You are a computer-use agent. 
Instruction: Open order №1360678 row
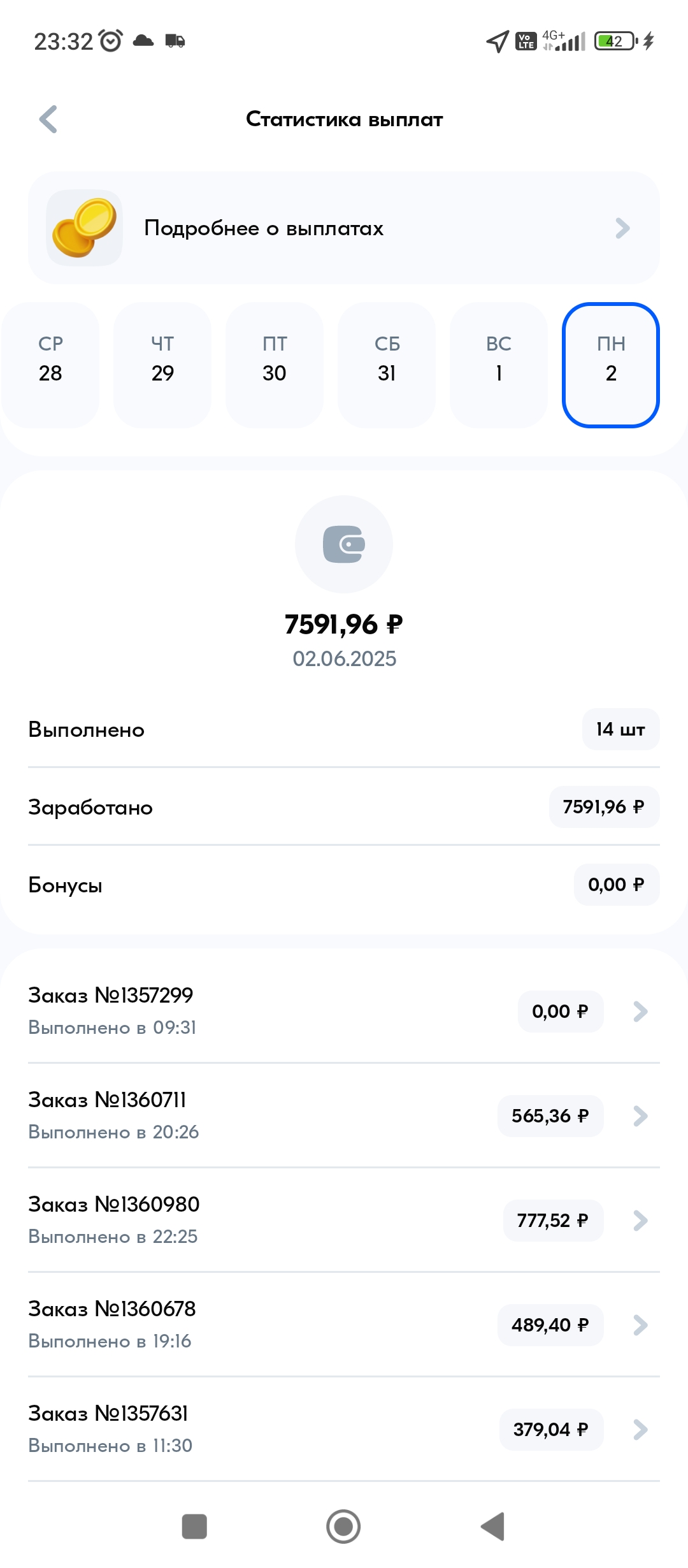(x=255, y=1325)
